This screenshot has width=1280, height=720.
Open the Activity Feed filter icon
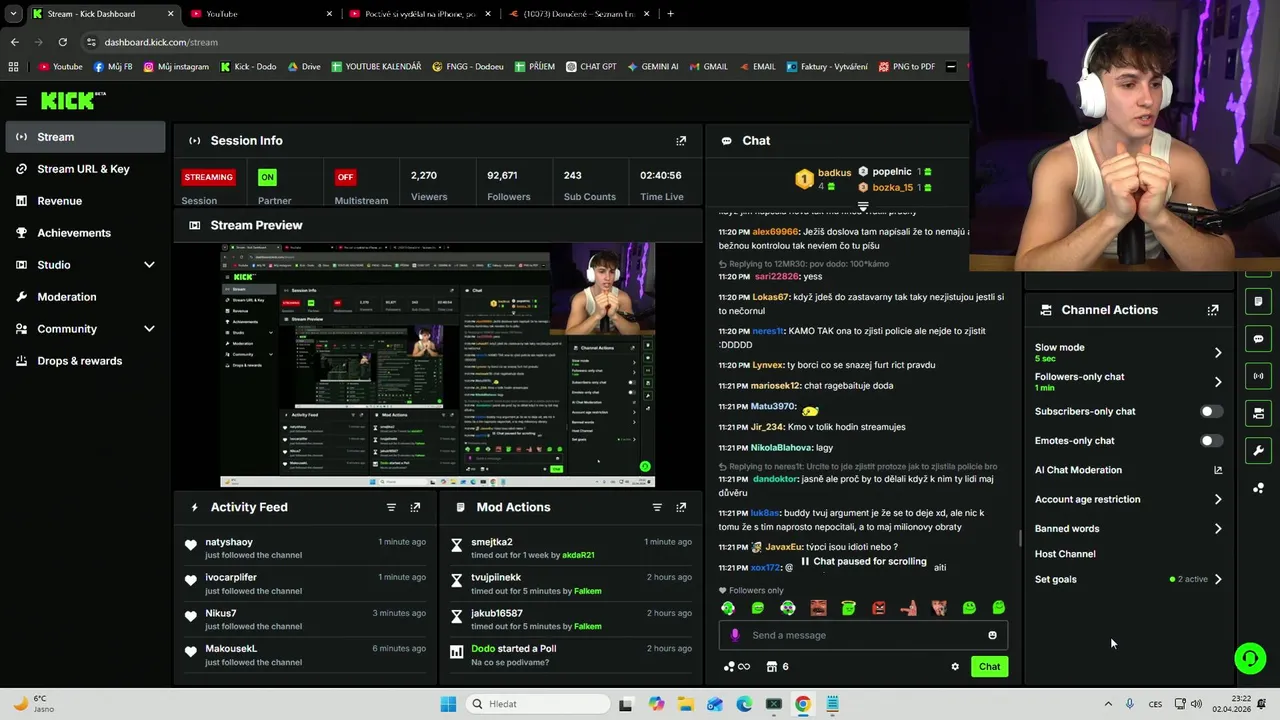[391, 507]
